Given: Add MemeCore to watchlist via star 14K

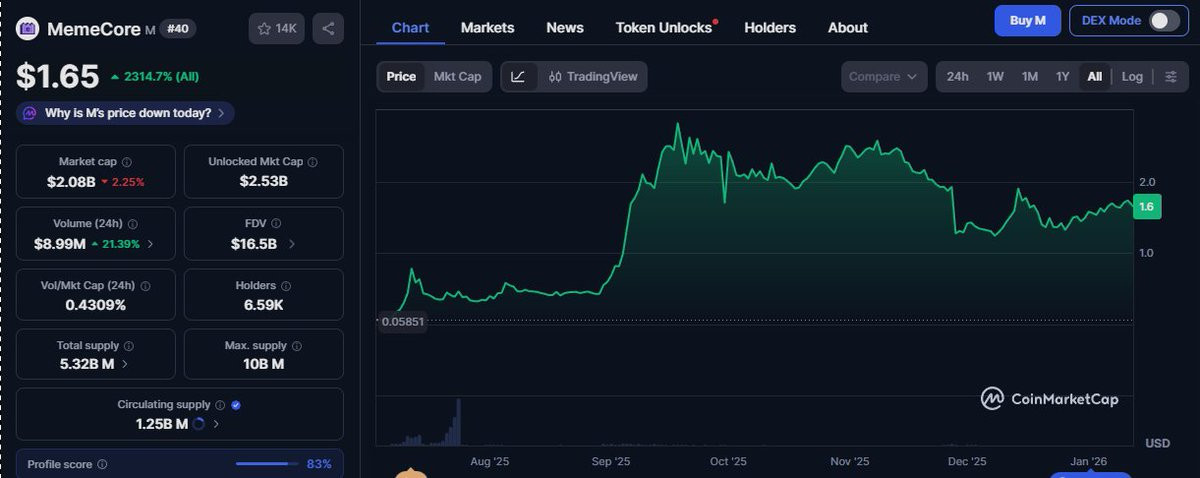Looking at the screenshot, I should click(x=277, y=29).
